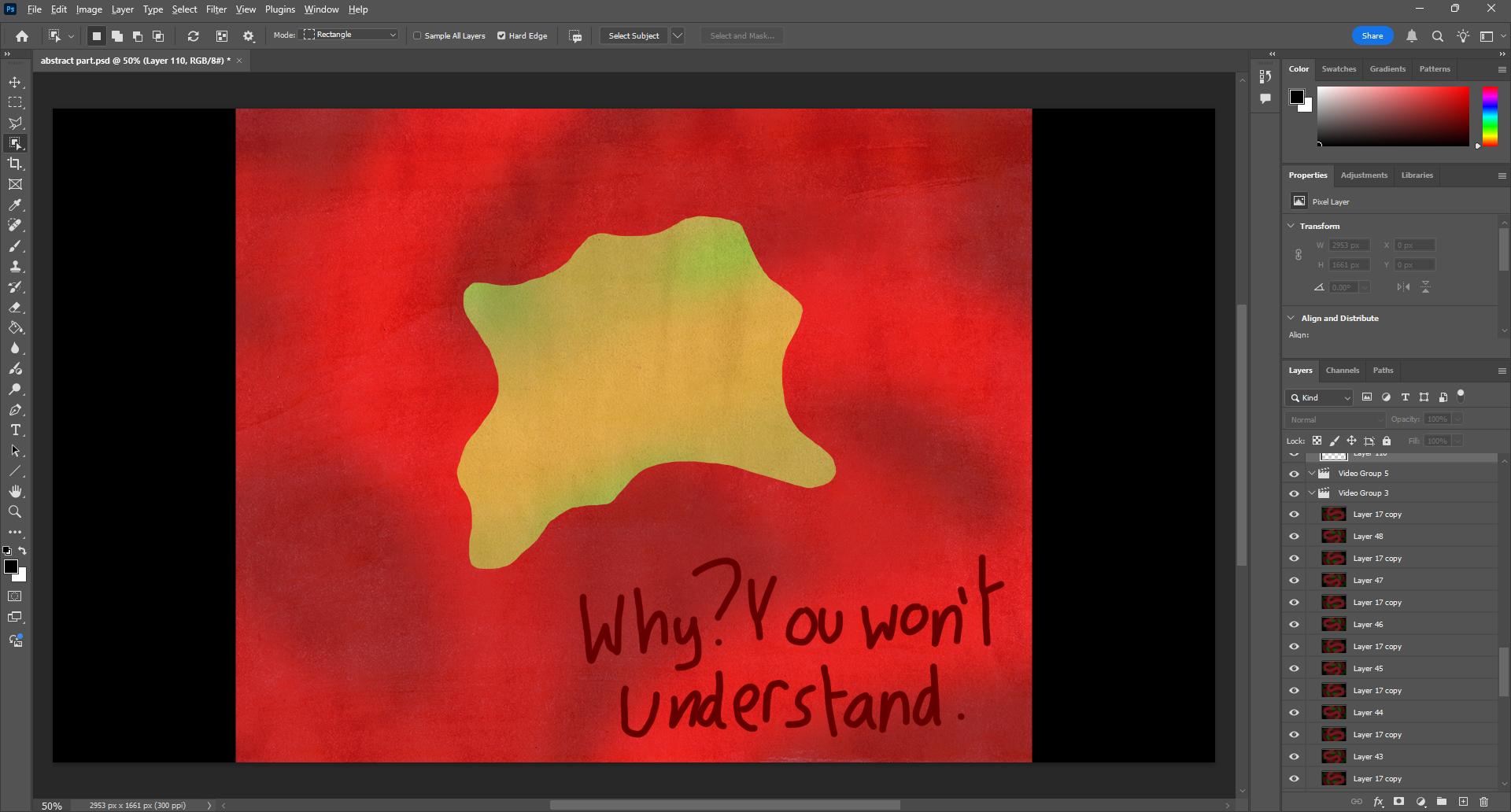Switch to the Paths tab
Screen dimensions: 1511x812
[x=1383, y=371]
